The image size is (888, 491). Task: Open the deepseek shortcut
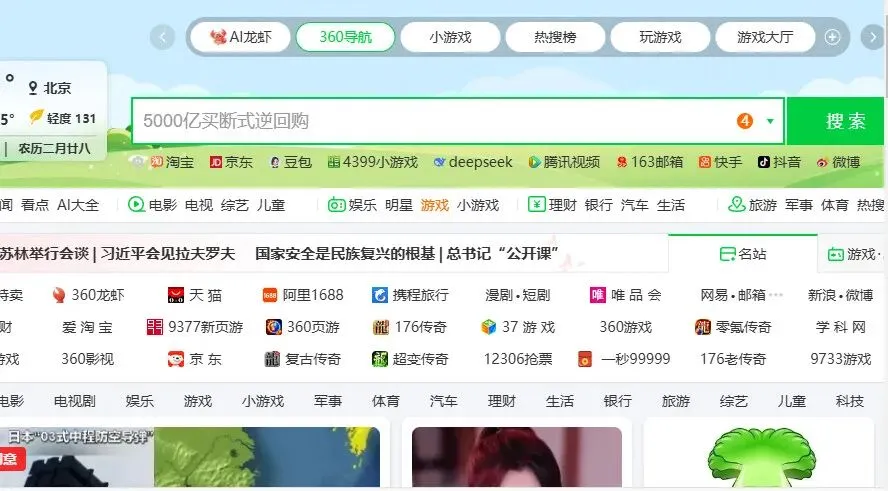click(473, 163)
